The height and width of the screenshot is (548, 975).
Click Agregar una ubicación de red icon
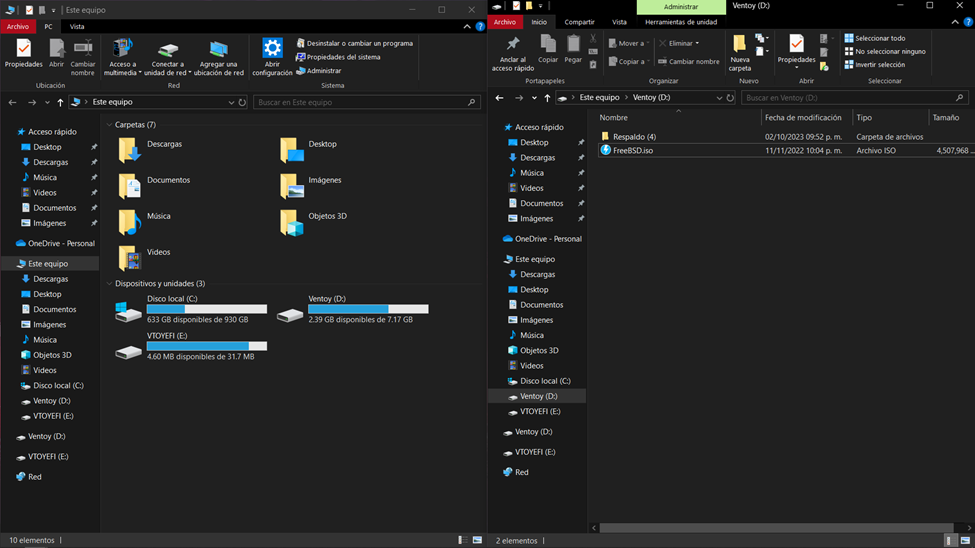(x=219, y=50)
